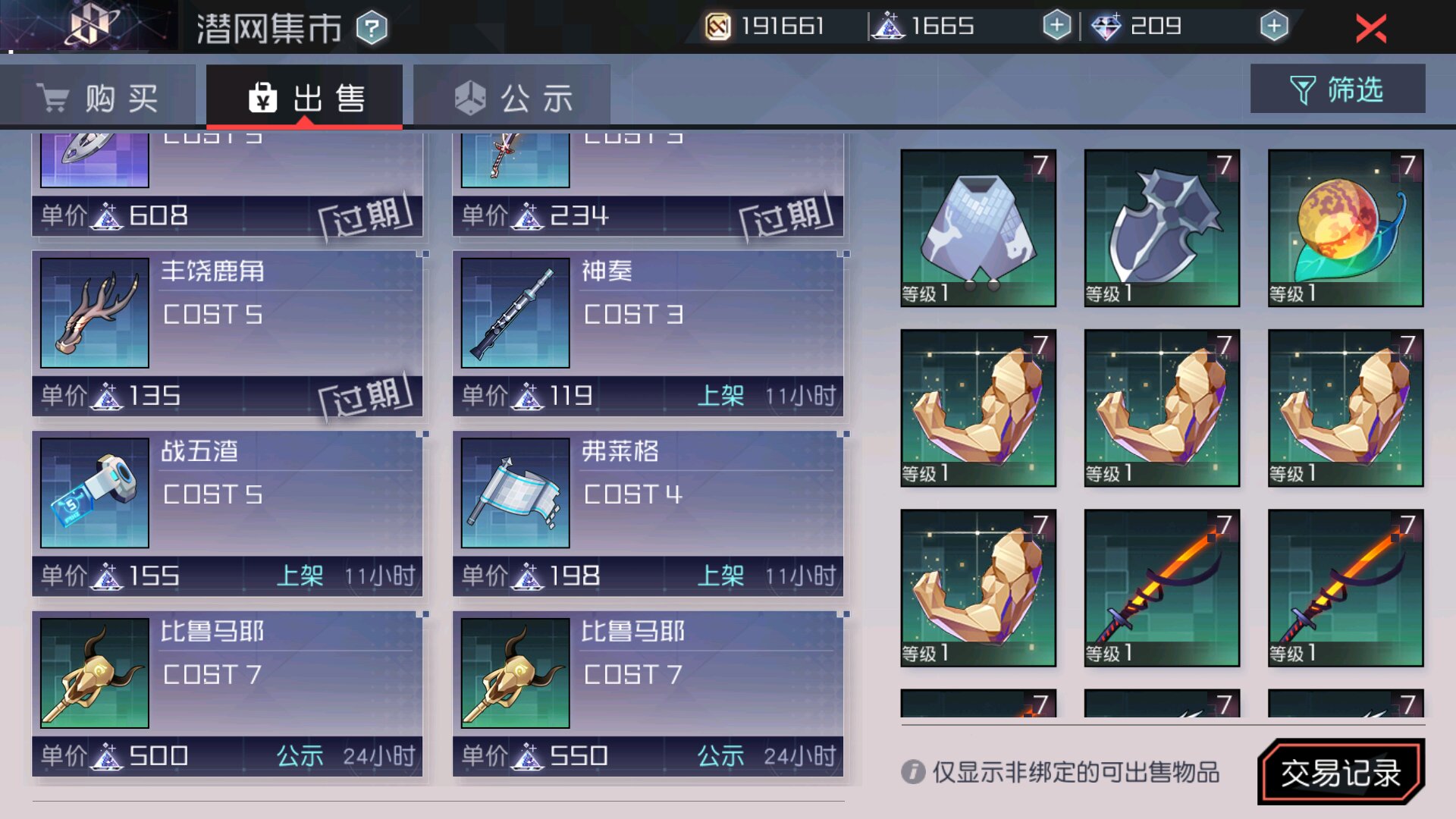Image resolution: width=1456 pixels, height=819 pixels.
Task: Select the 比鲁马耶 staff priced 550
Action: pyautogui.click(x=648, y=694)
